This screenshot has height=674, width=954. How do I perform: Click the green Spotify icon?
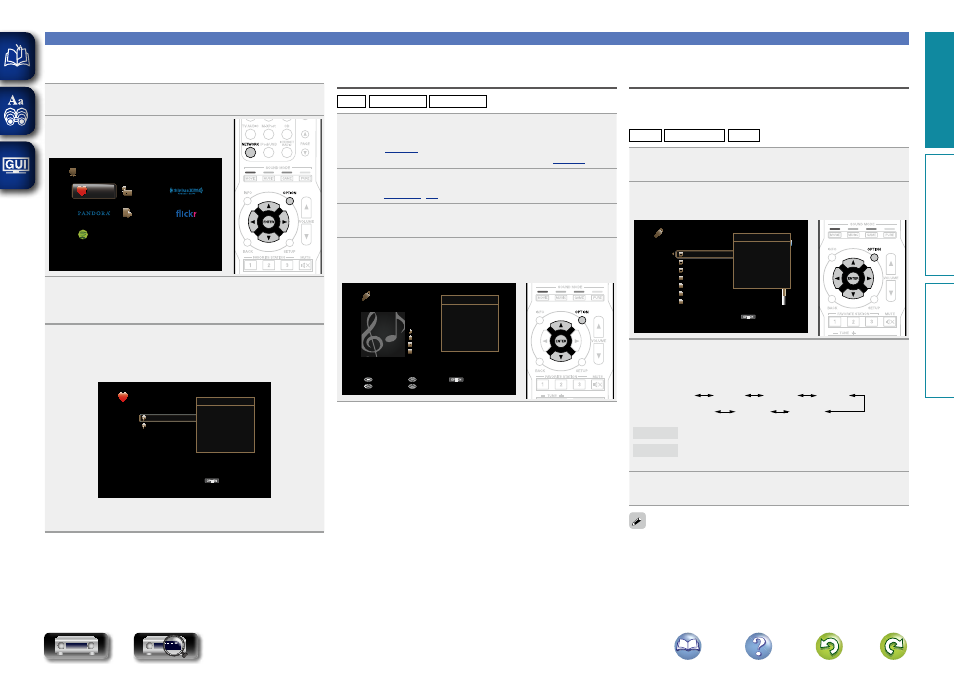(x=83, y=234)
